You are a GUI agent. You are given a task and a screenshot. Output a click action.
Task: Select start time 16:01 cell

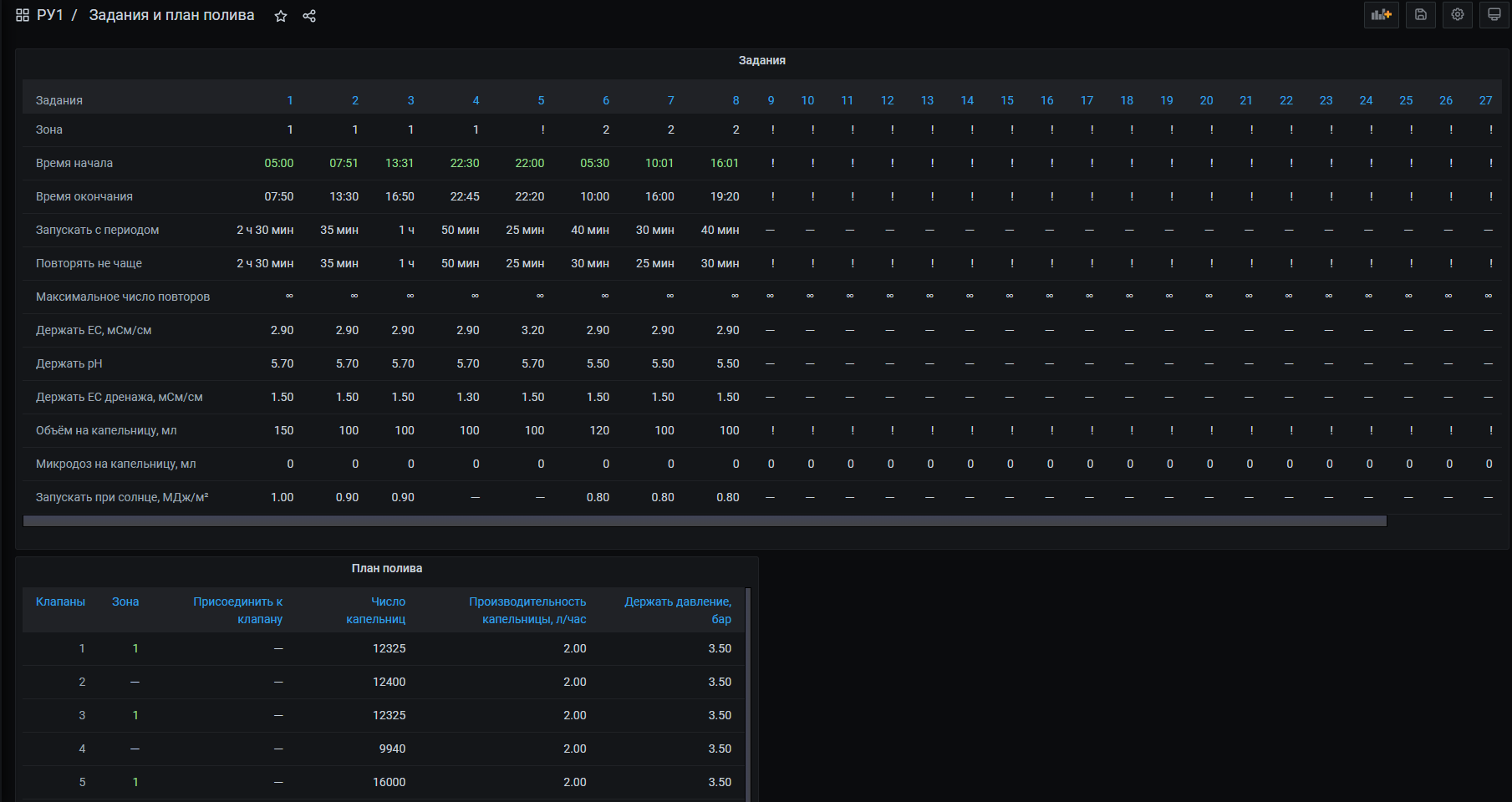[x=725, y=163]
